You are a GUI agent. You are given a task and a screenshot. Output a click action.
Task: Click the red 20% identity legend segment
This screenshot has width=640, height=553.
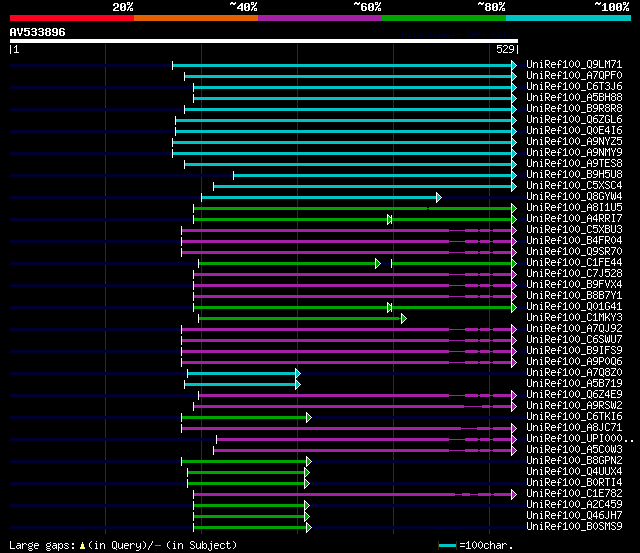coord(72,18)
